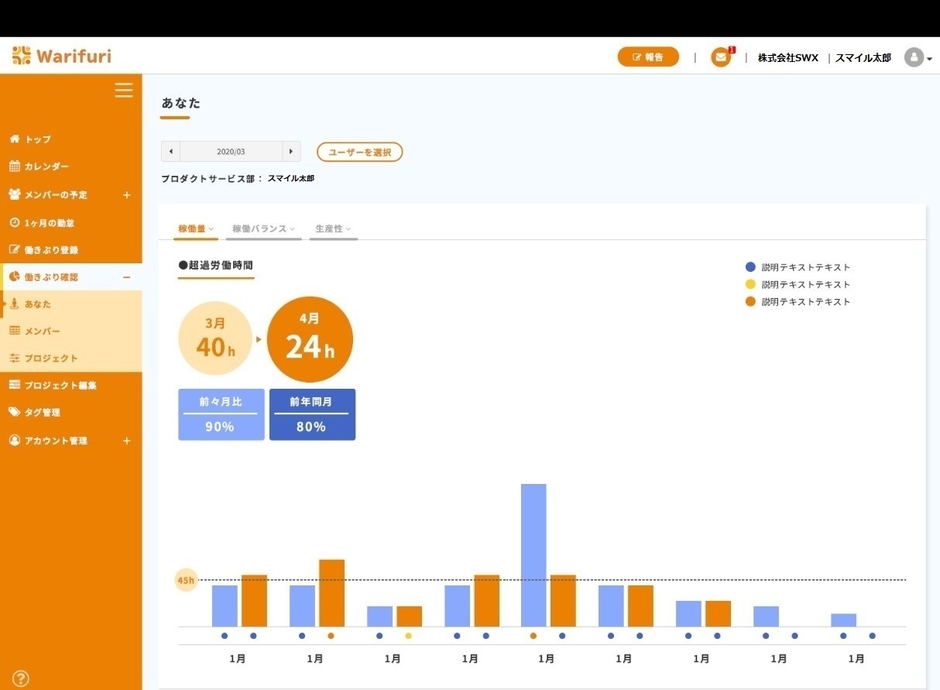The width and height of the screenshot is (940, 690).
Task: Click the blue legend dot
Action: pos(750,267)
